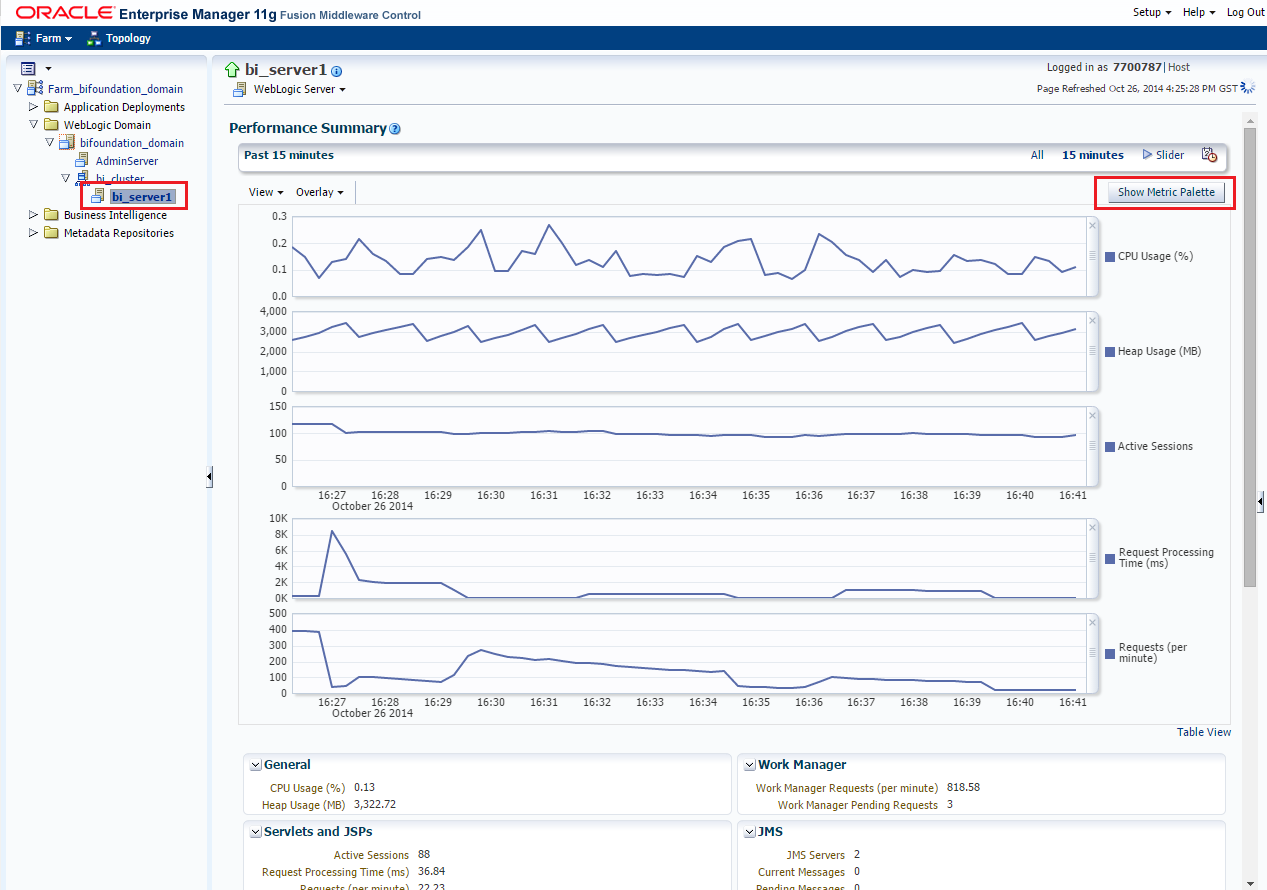Click the scrollbar down arrow
Viewport: 1267px width, 890px height.
coord(1249,883)
